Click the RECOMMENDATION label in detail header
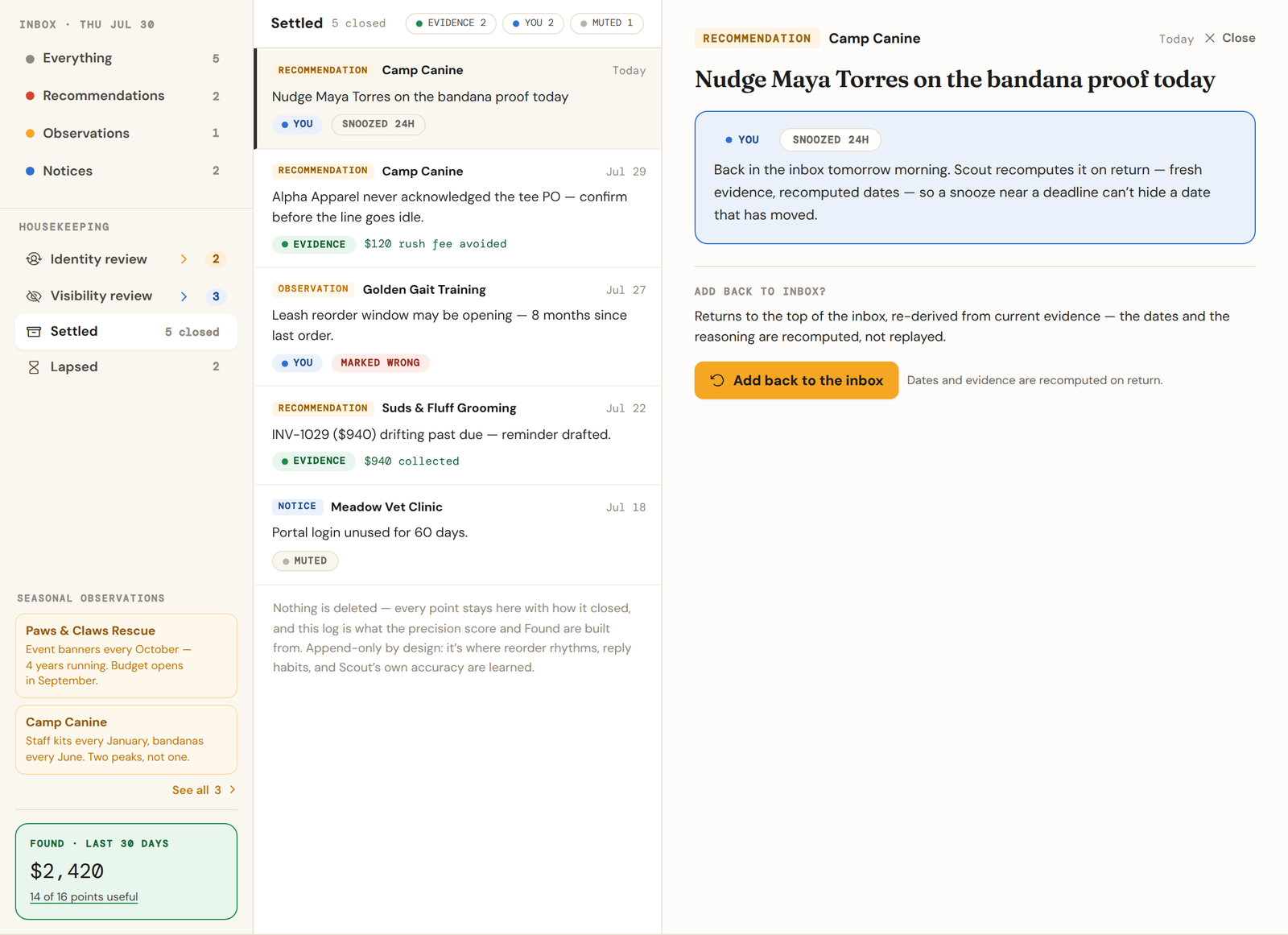This screenshot has height=935, width=1288. tap(757, 39)
